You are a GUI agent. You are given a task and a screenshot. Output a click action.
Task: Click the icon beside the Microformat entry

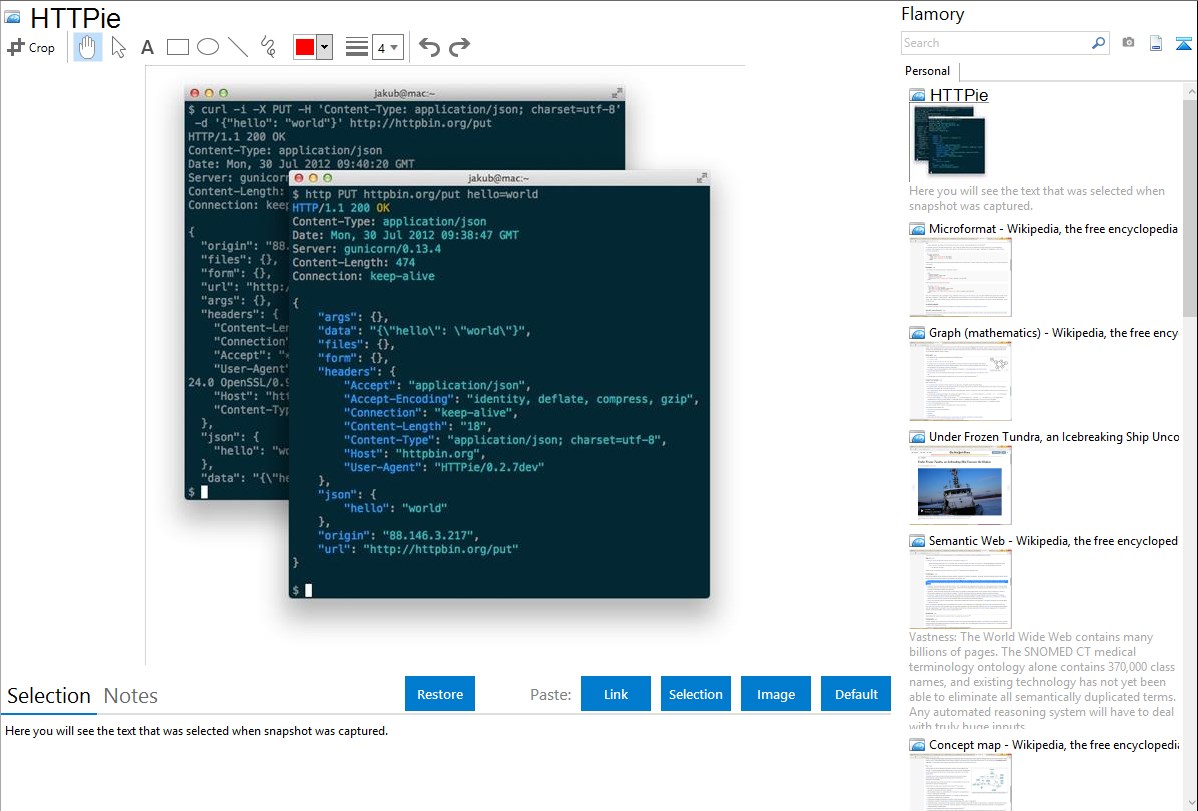click(x=918, y=229)
